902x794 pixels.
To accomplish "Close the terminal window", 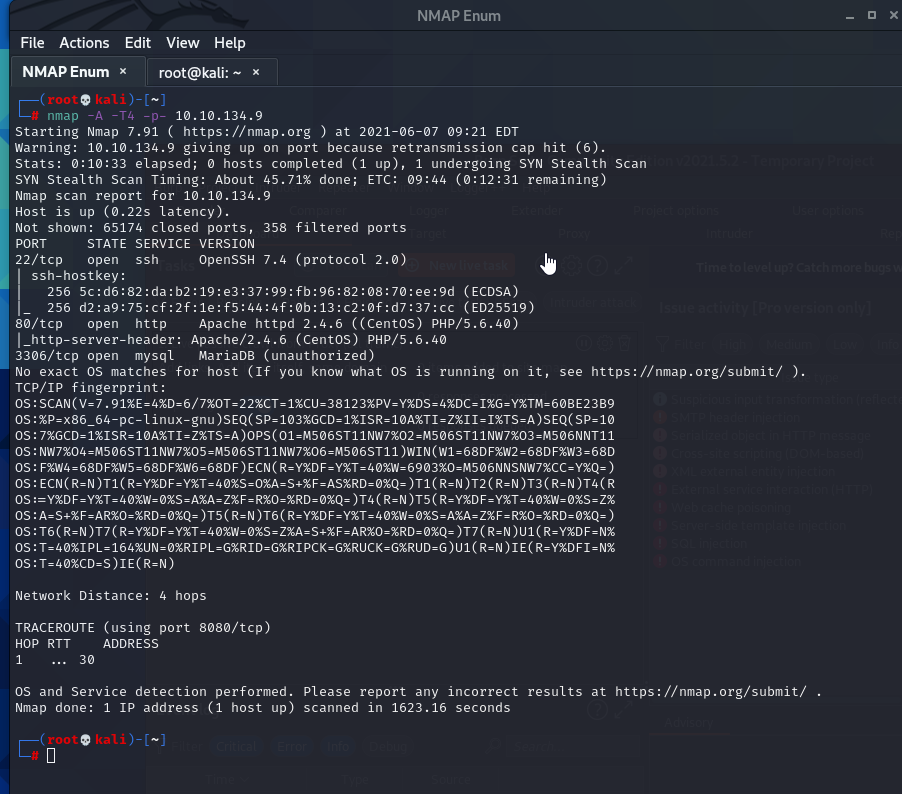I will point(891,15).
